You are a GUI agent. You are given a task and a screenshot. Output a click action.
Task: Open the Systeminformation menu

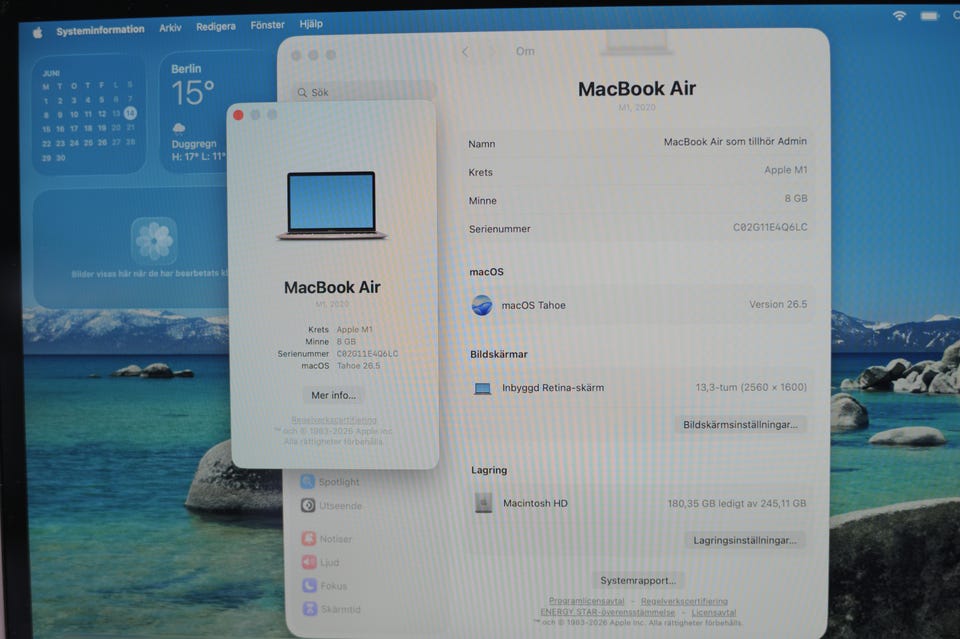tap(100, 30)
